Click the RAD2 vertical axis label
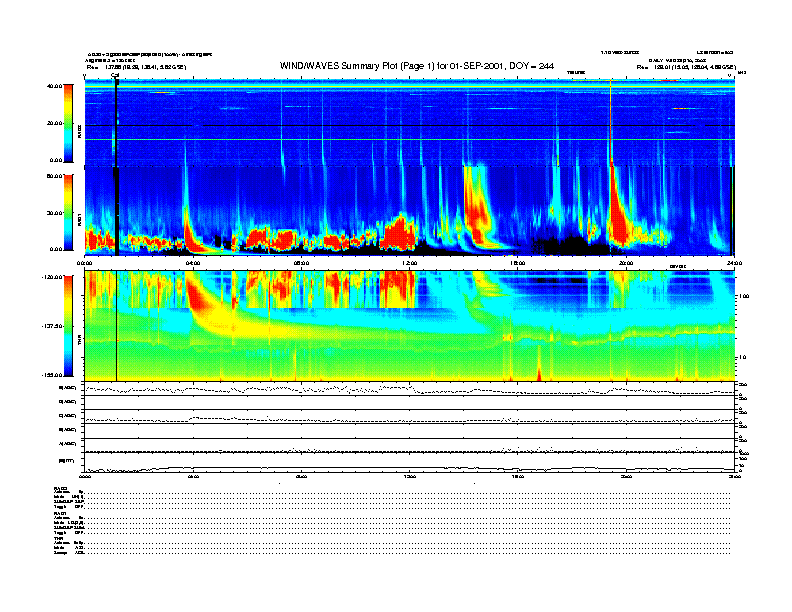 [x=79, y=131]
